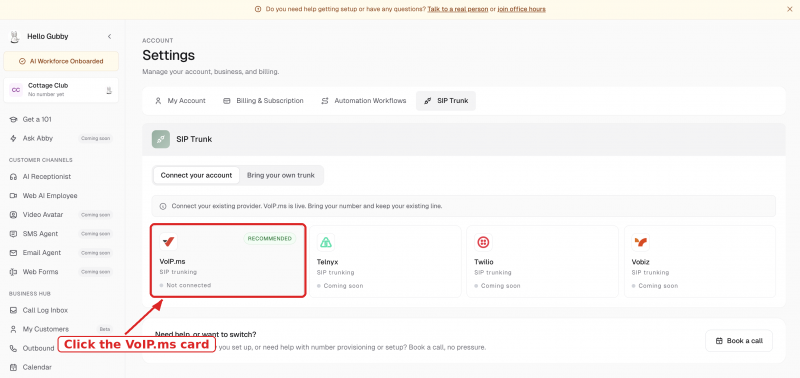
Task: Click the Settings page heading
Action: (x=168, y=55)
